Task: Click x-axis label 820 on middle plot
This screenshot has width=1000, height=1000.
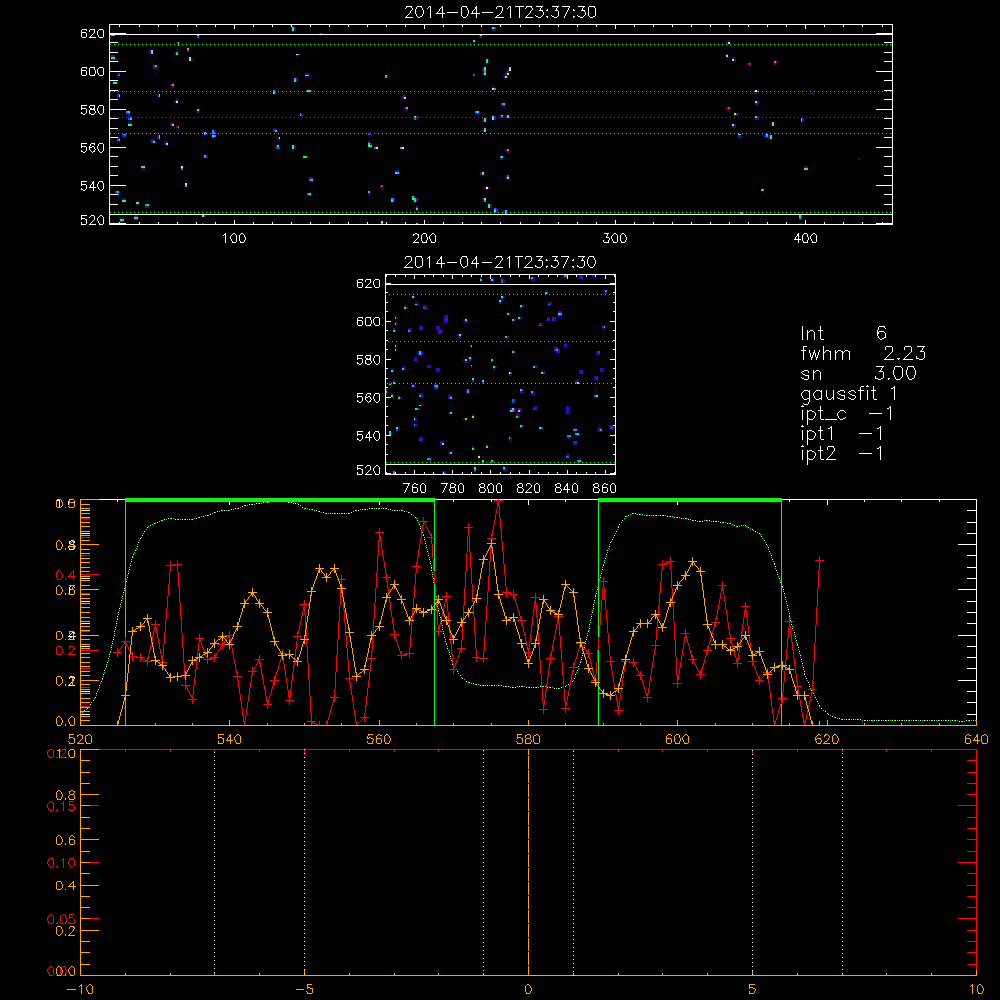Action: pos(529,489)
